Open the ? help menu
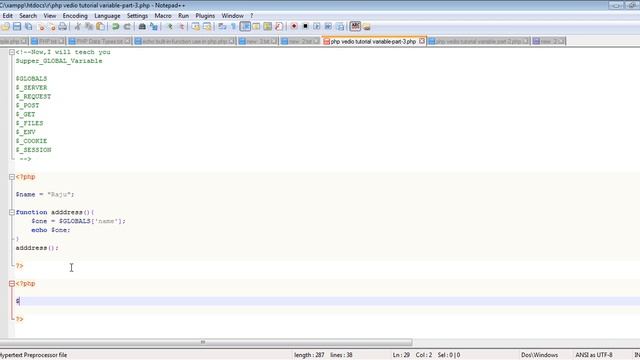Screen dimensions: 640x360 point(252,16)
